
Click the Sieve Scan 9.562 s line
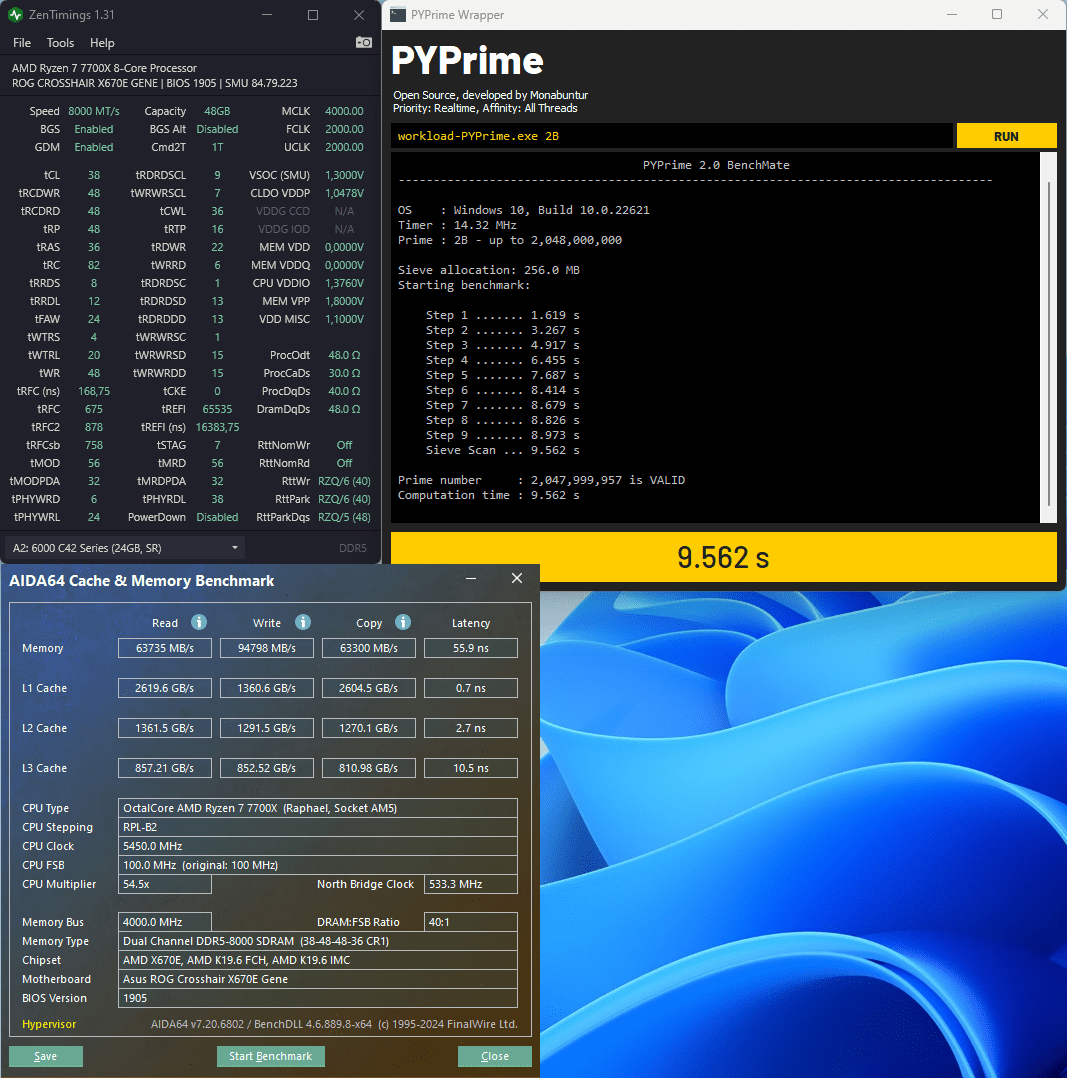point(503,450)
